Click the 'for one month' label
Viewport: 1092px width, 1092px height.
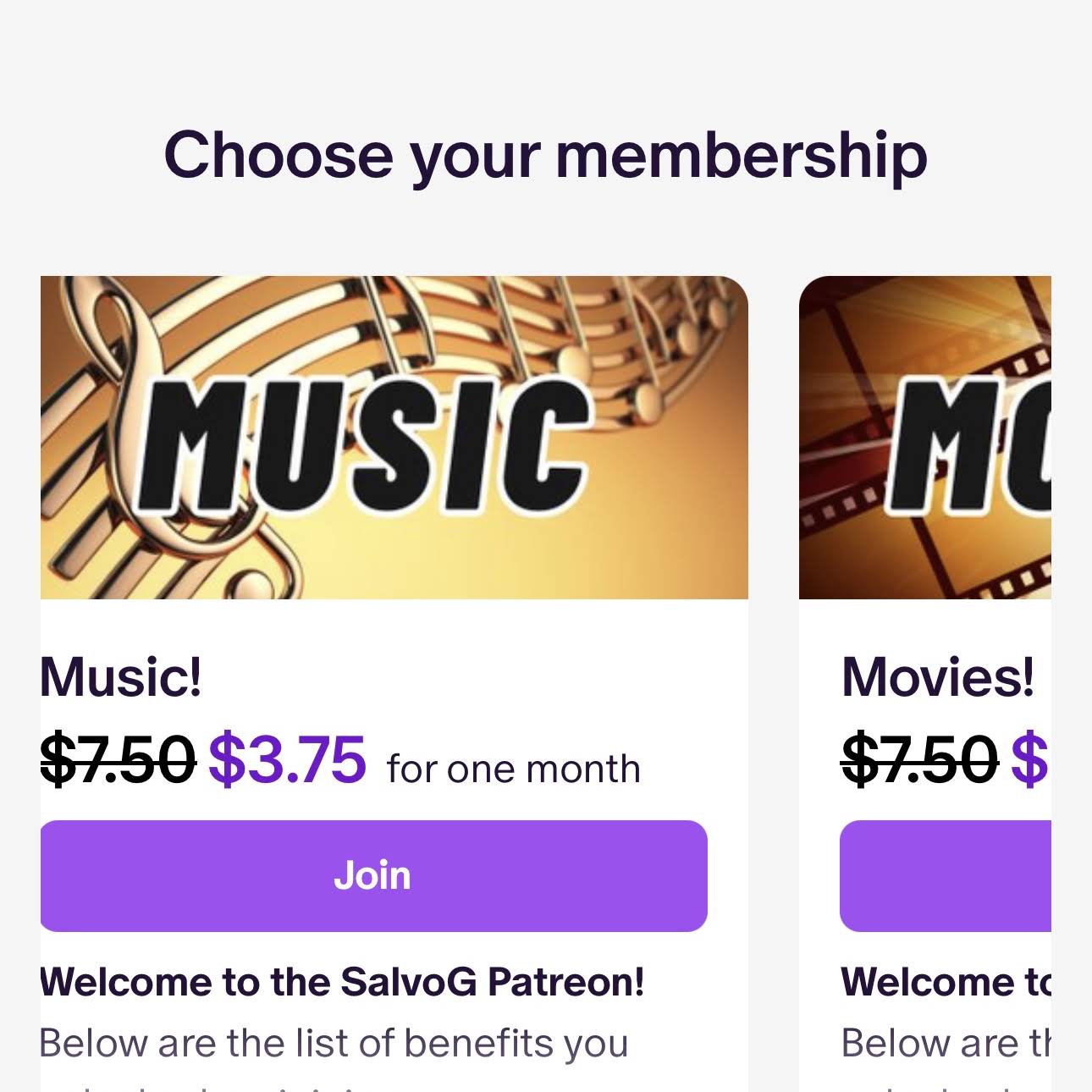[x=513, y=769]
